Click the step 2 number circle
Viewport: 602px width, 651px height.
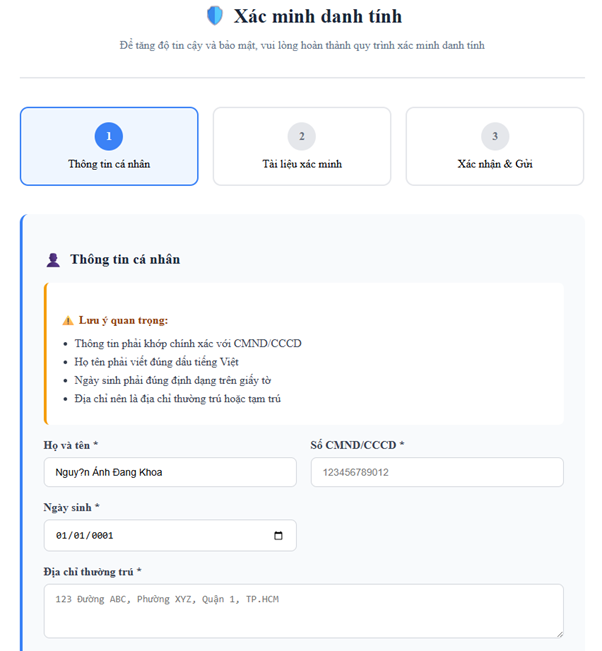point(301,136)
